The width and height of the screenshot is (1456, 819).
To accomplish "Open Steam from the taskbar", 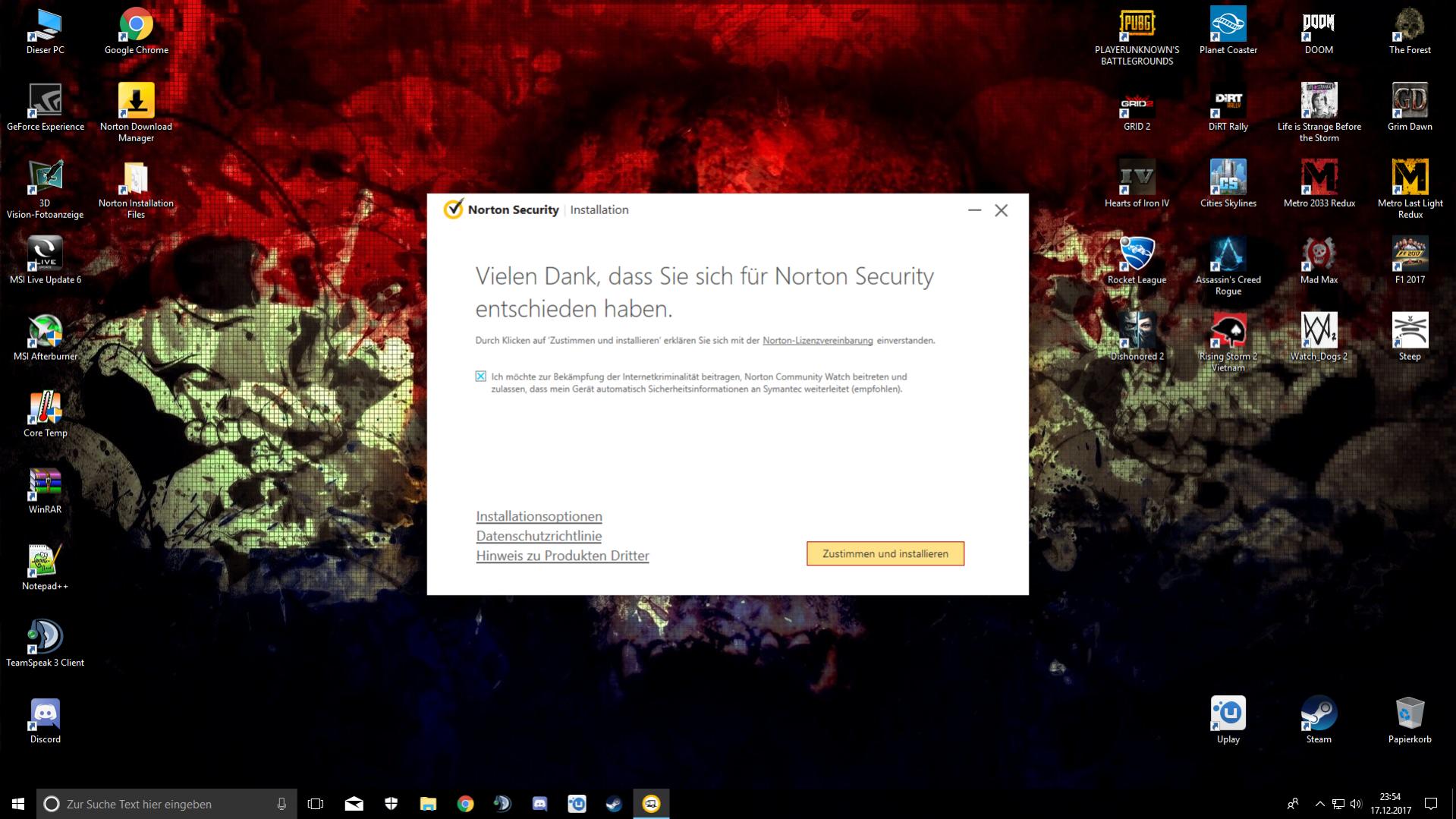I will pos(614,804).
